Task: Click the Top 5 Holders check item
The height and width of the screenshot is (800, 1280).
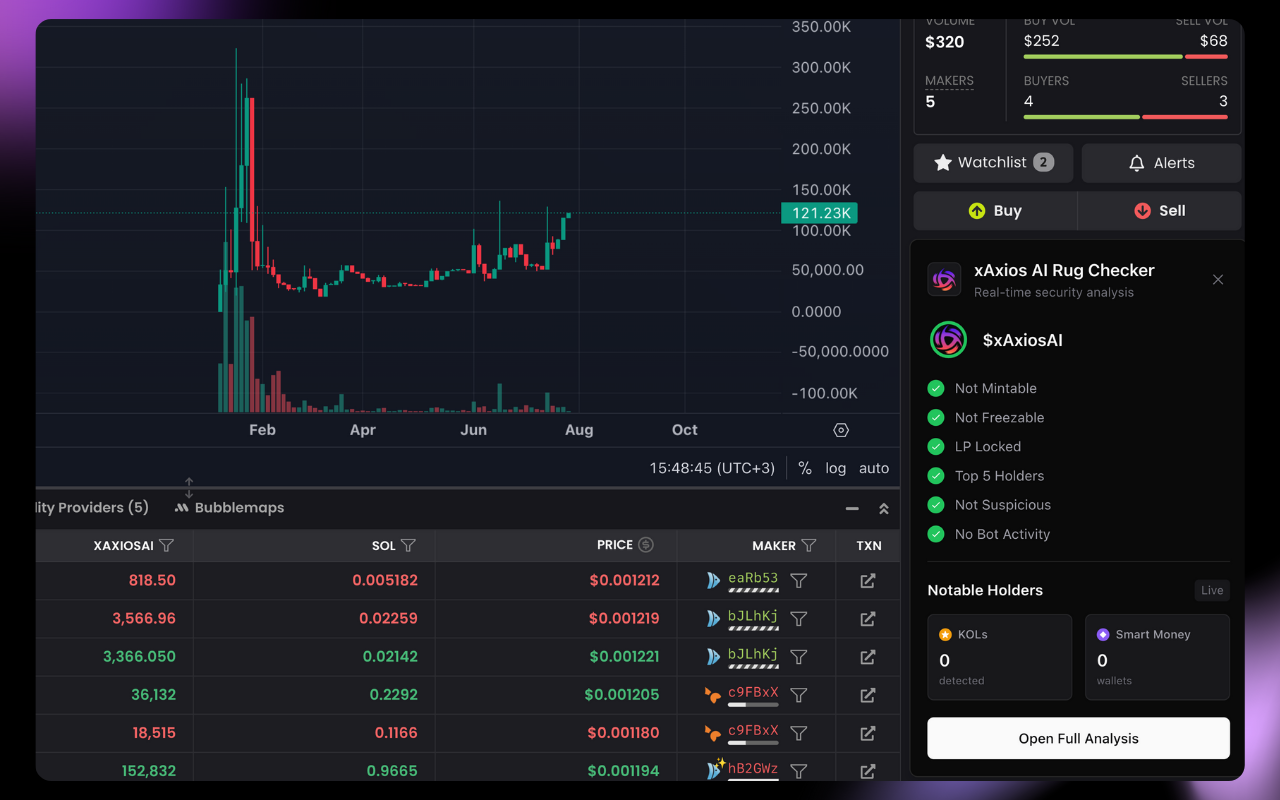Action: pyautogui.click(x=988, y=476)
